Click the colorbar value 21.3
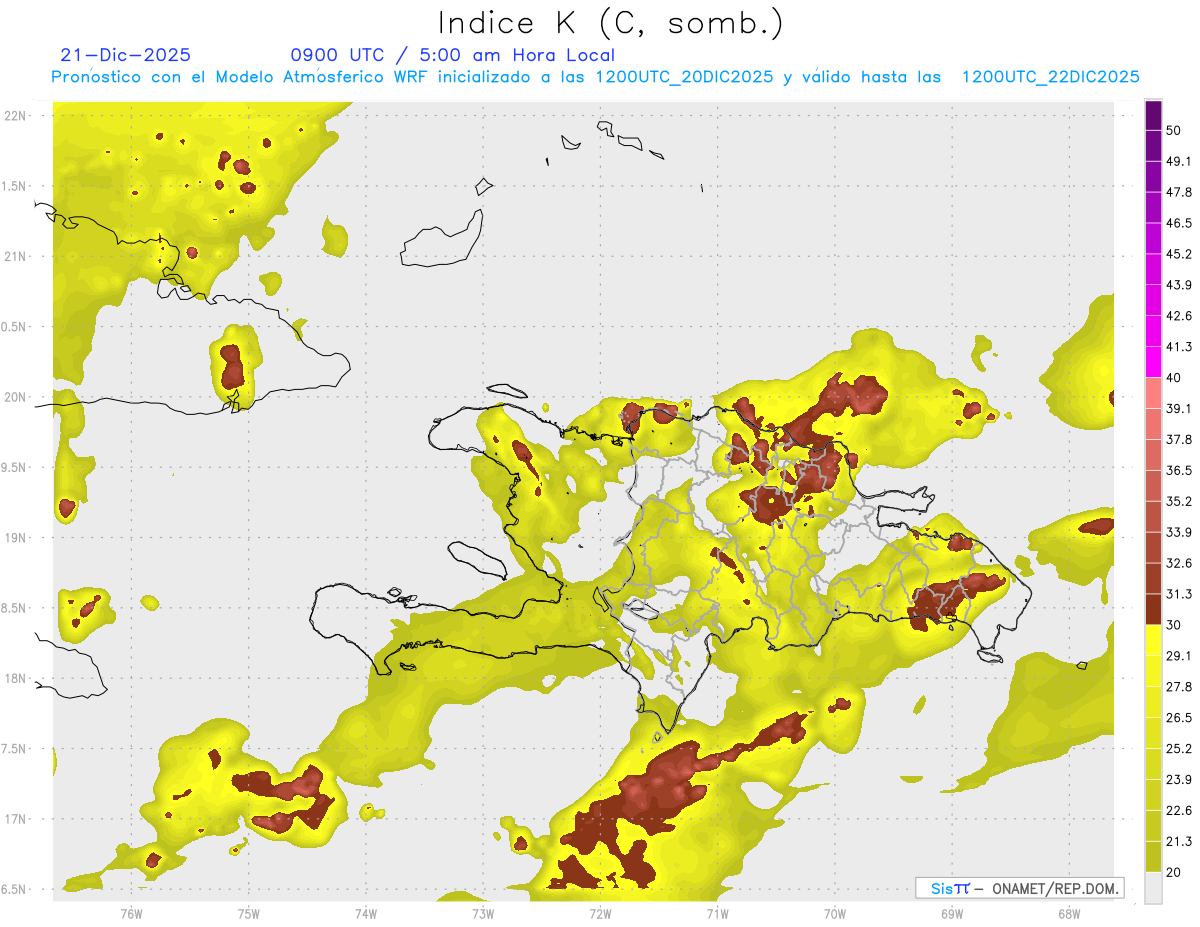The height and width of the screenshot is (927, 1200). (1179, 841)
